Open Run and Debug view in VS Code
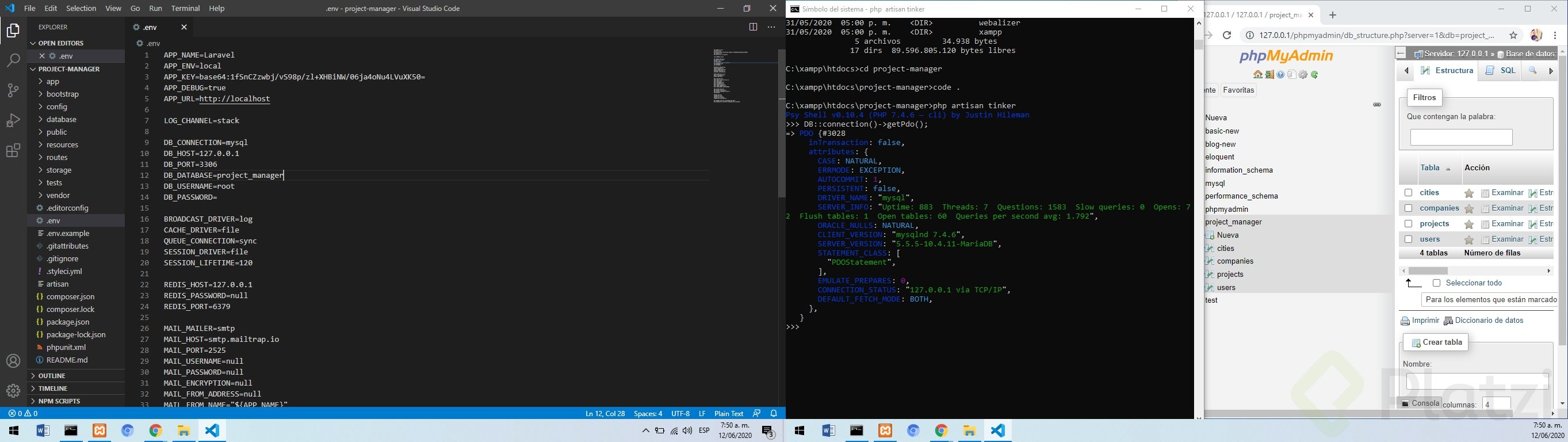This screenshot has height=442, width=1568. (13, 120)
